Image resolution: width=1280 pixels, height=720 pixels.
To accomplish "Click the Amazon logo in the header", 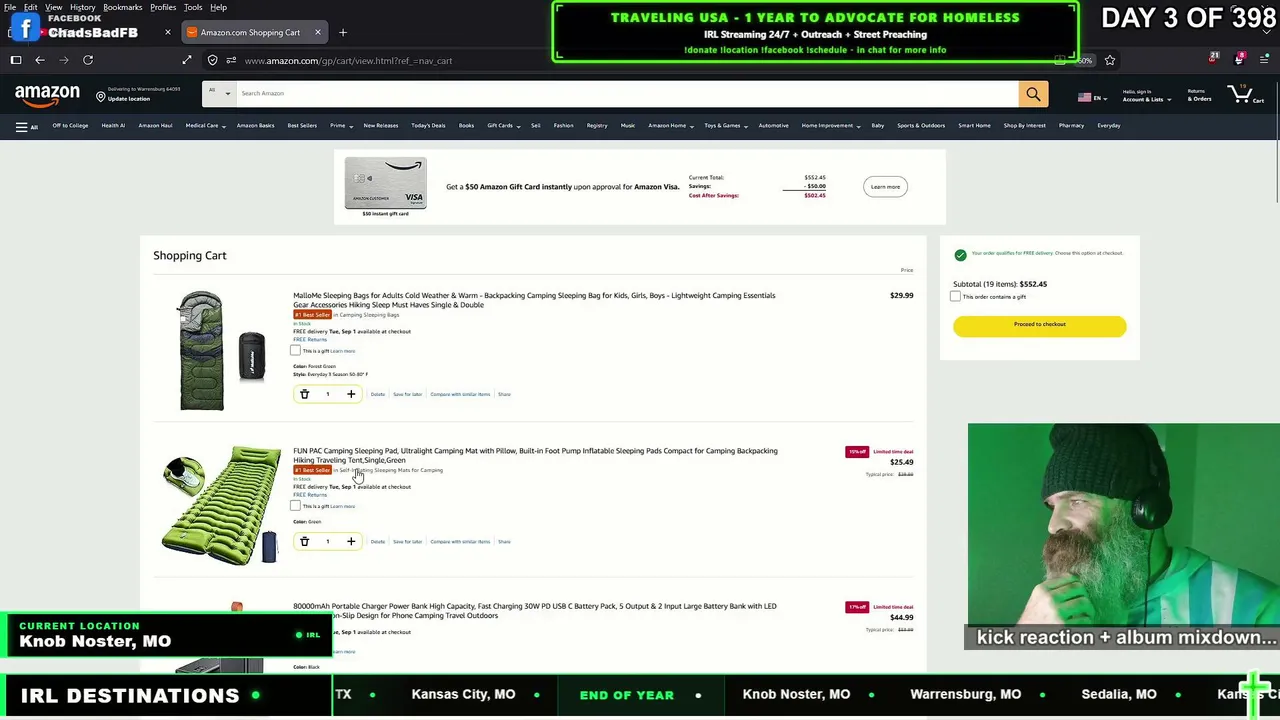I will click(x=47, y=95).
